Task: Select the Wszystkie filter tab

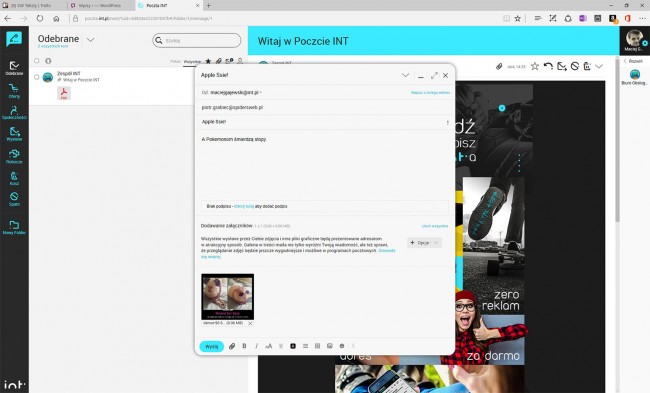Action: click(192, 61)
